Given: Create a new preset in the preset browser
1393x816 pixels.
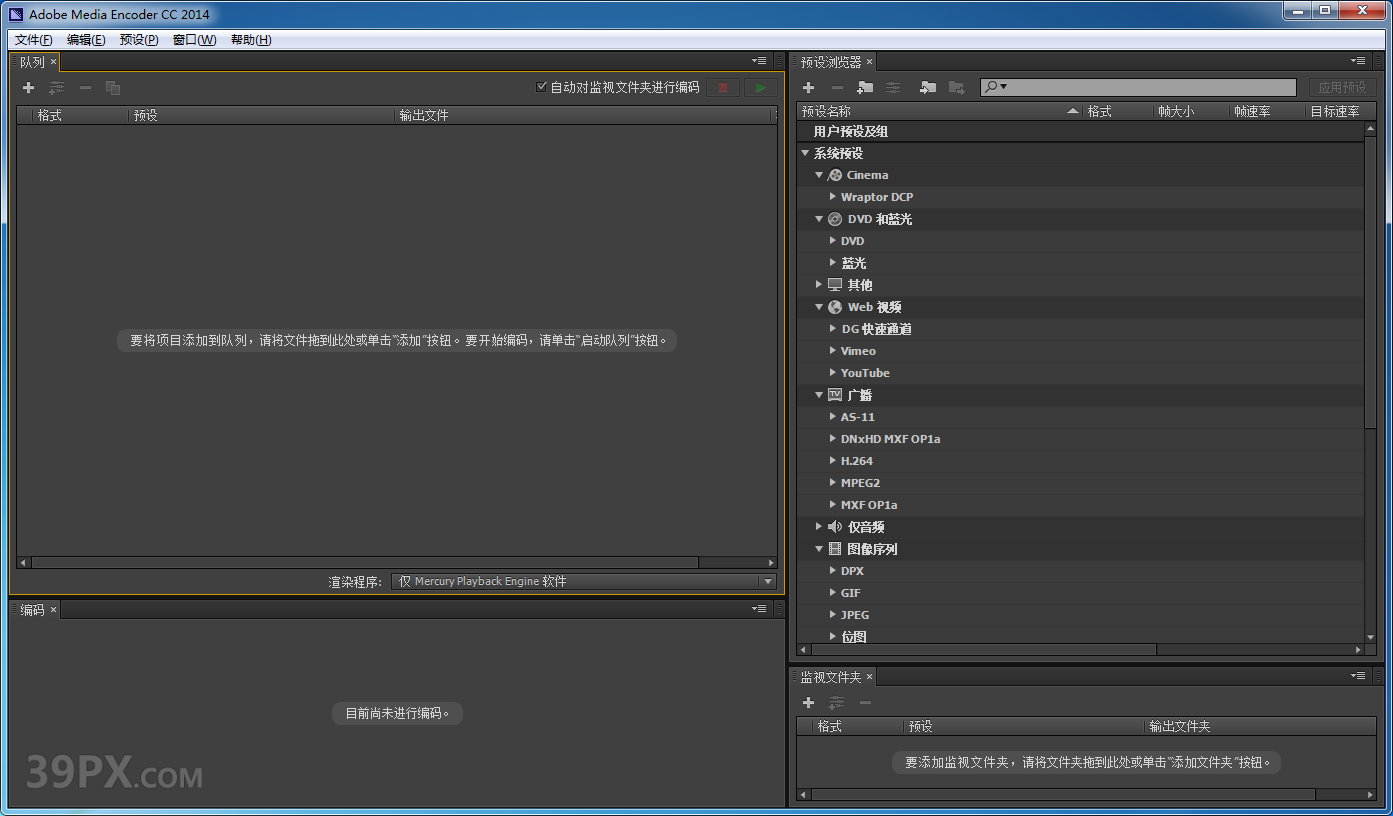Looking at the screenshot, I should [808, 87].
